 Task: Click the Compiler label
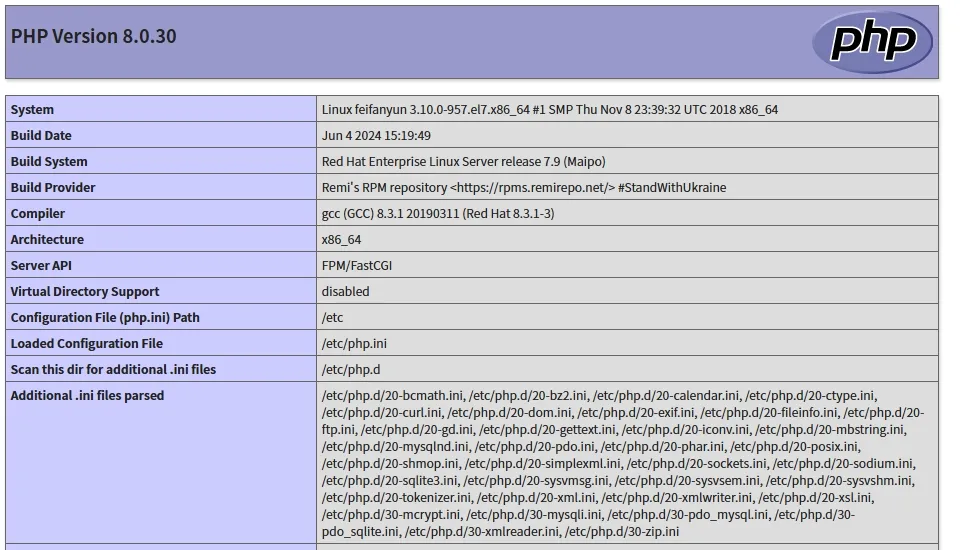(x=37, y=213)
